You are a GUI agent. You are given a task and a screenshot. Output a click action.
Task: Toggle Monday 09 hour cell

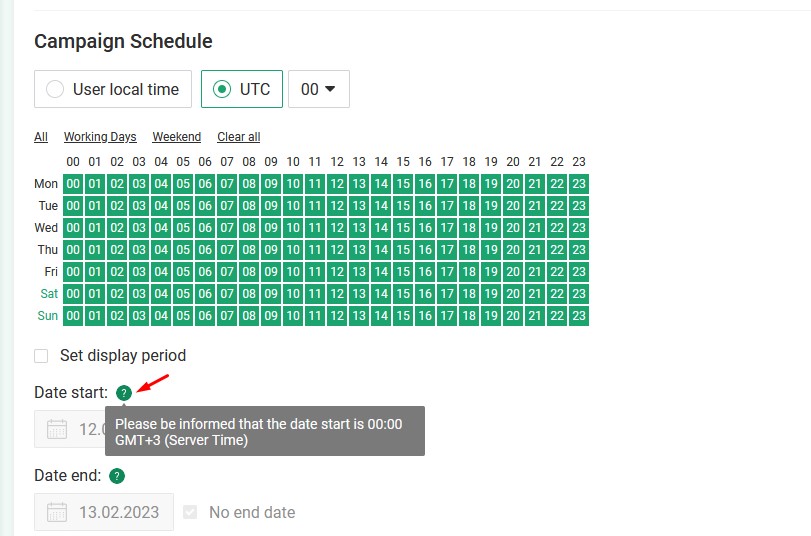pyautogui.click(x=271, y=184)
